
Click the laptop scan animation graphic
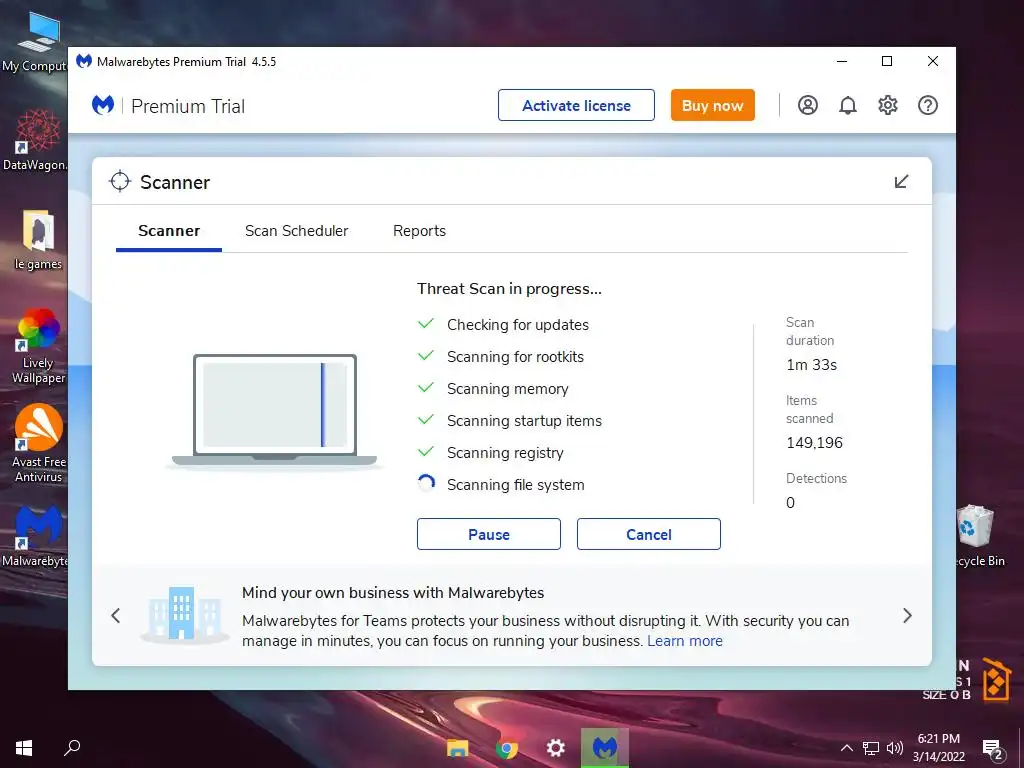point(274,411)
